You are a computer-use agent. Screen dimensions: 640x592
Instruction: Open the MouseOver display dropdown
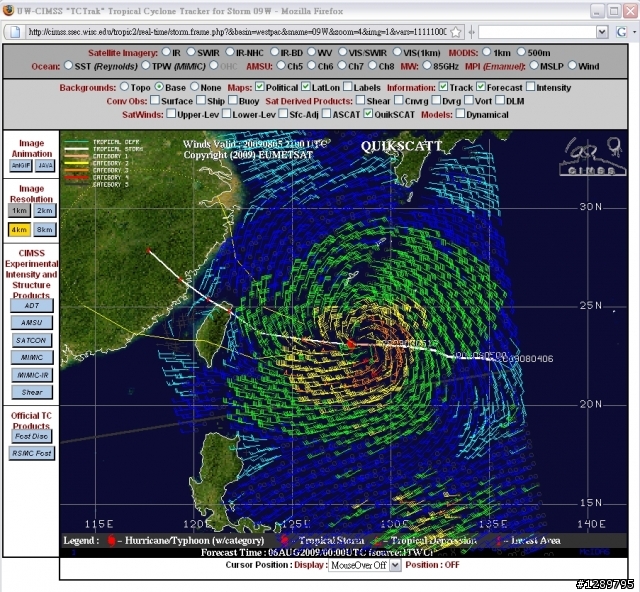395,565
